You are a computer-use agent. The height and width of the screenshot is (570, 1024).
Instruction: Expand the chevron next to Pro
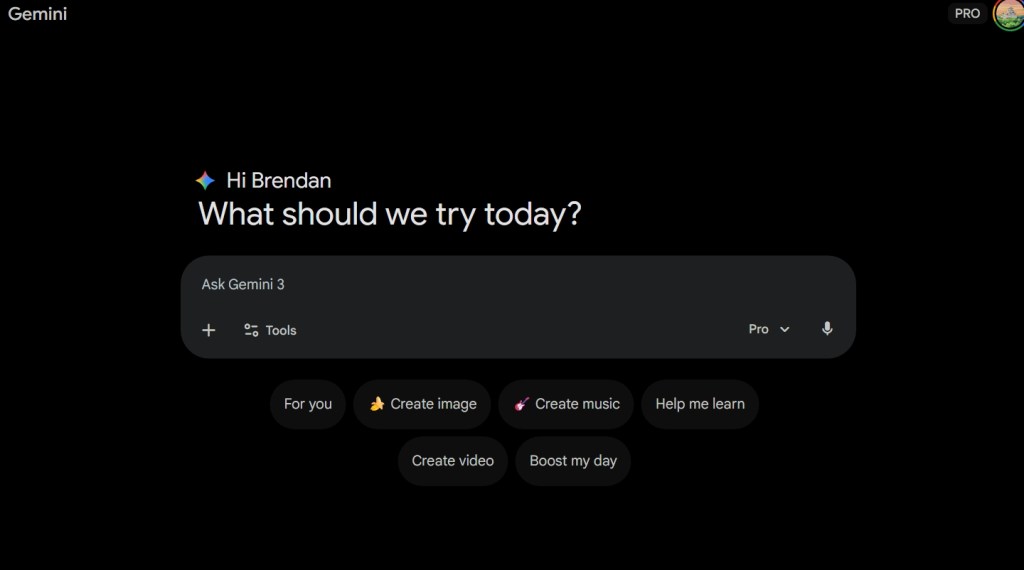[785, 329]
